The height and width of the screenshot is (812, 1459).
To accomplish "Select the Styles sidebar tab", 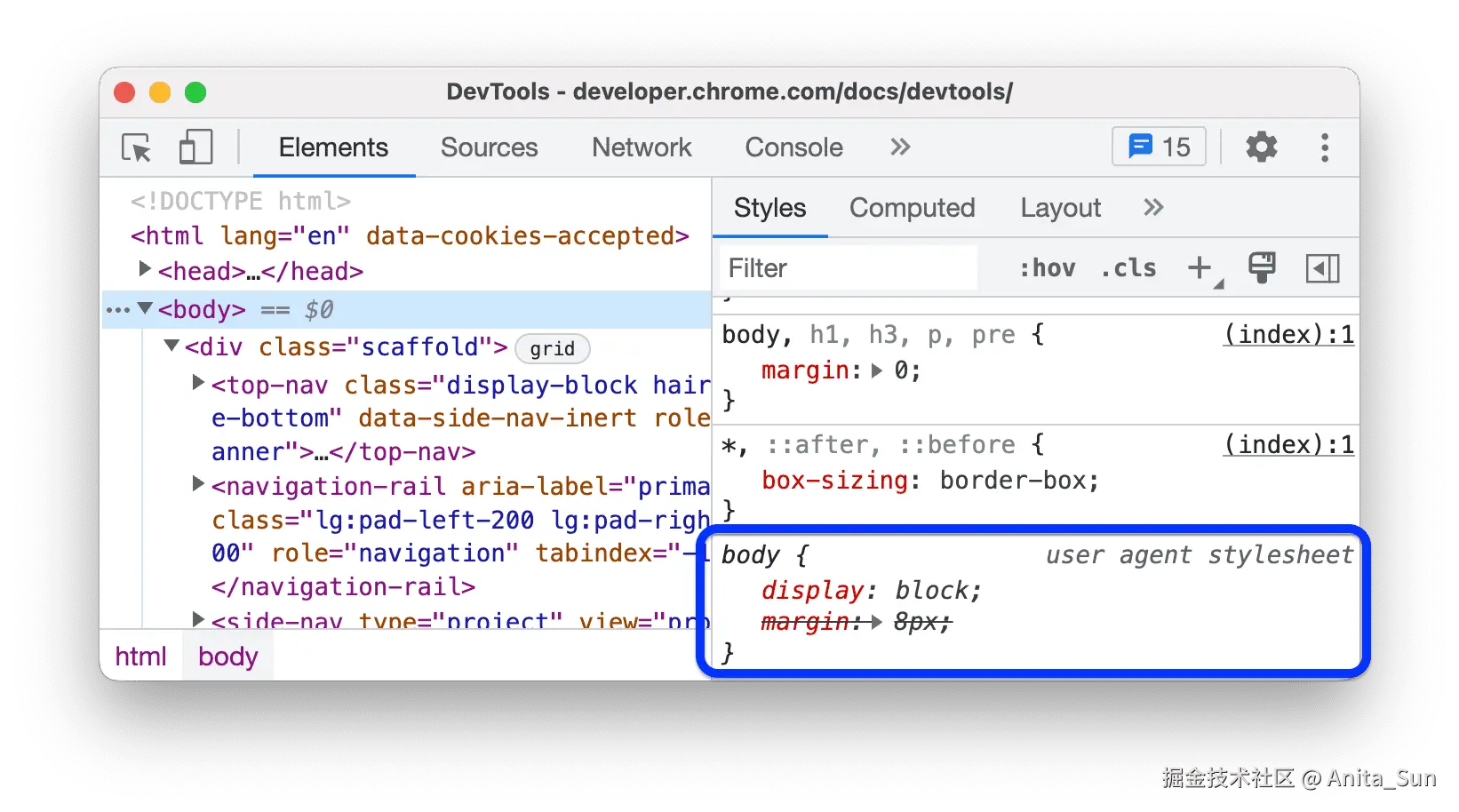I will [770, 208].
